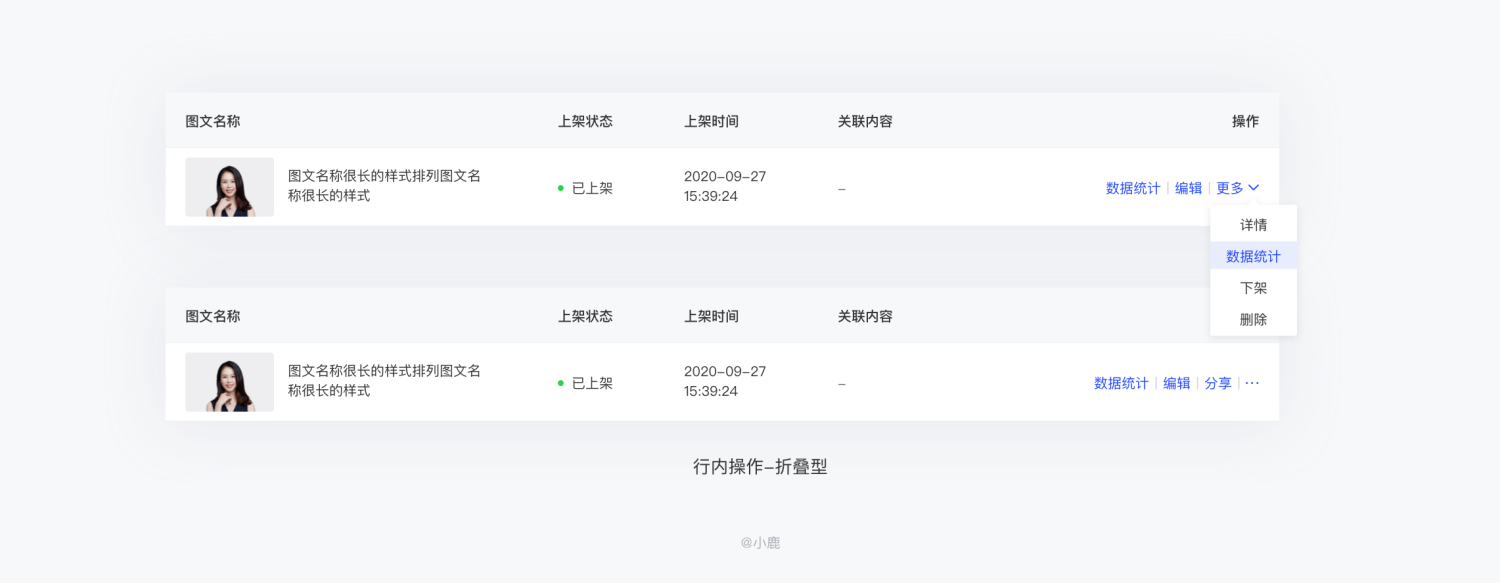Click the green 已上架 status dot in the first table

click(x=561, y=188)
